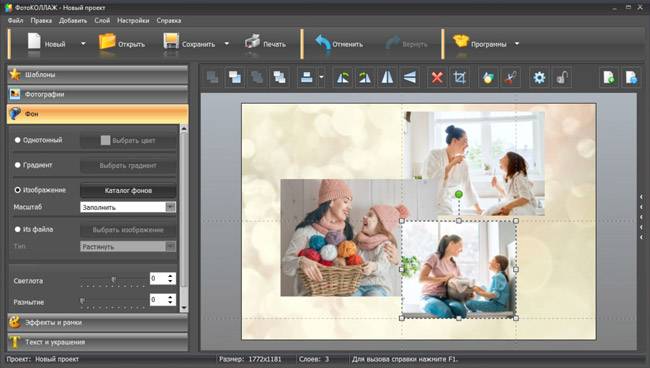This screenshot has height=368, width=650.
Task: Click the color shapes effects icon
Action: pos(488,77)
